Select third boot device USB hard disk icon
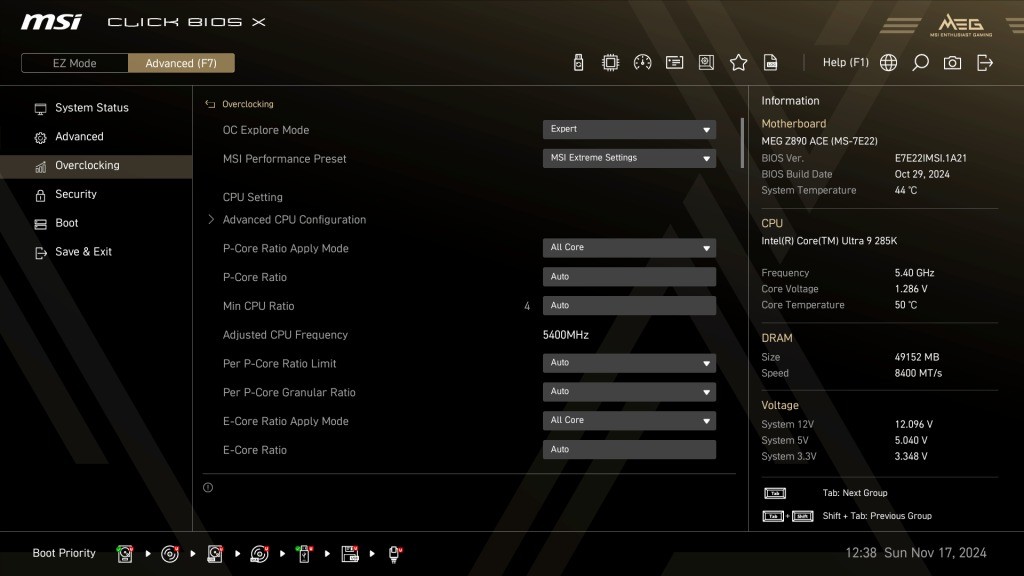 (215, 554)
